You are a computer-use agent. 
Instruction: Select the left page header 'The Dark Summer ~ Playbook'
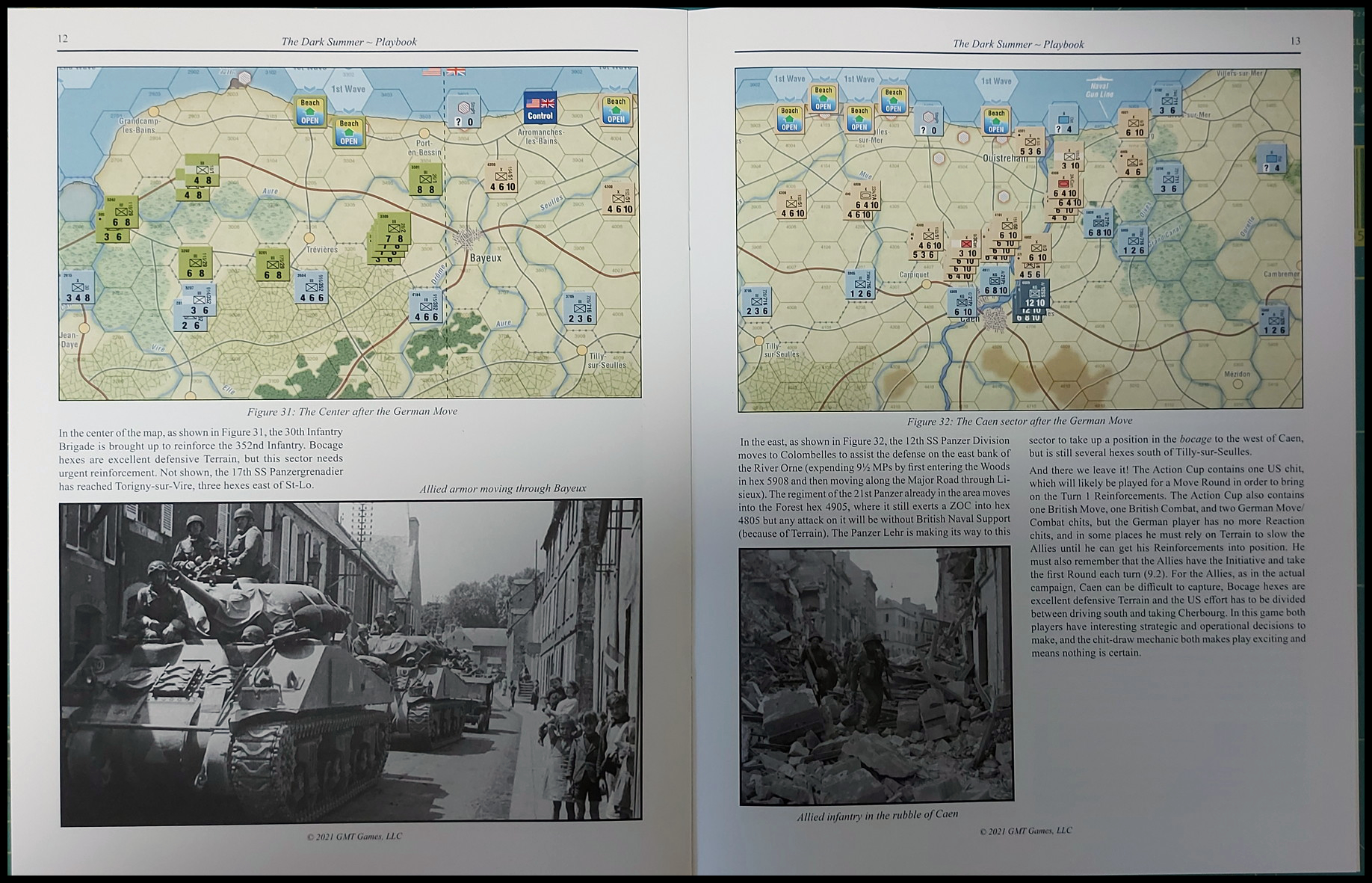349,42
